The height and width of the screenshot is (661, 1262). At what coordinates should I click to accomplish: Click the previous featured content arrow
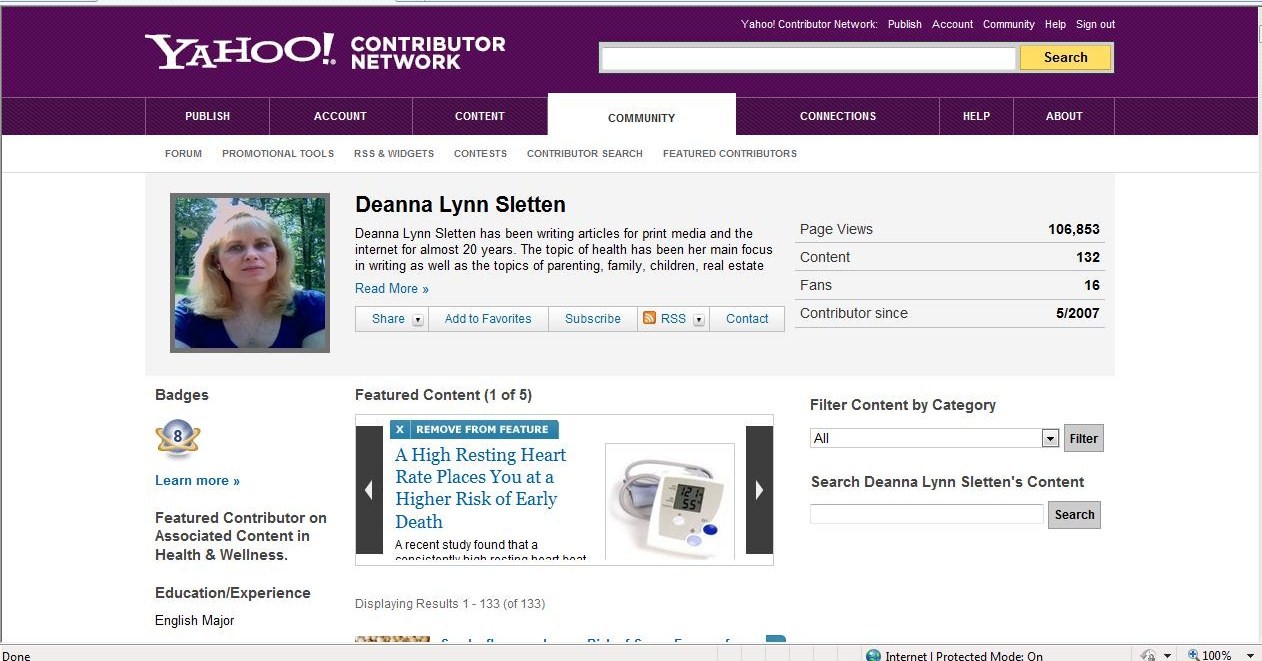369,490
